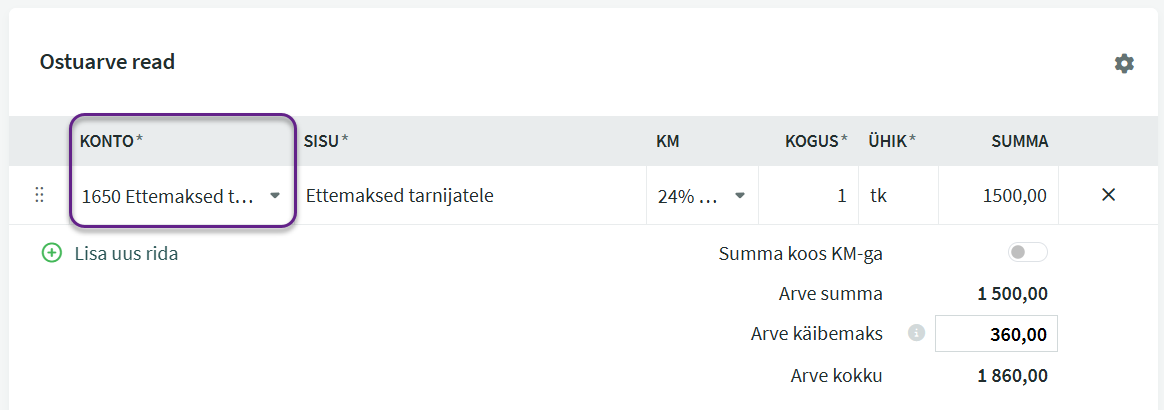Click the green plus icon to add row
1164x410 pixels.
pyautogui.click(x=52, y=253)
